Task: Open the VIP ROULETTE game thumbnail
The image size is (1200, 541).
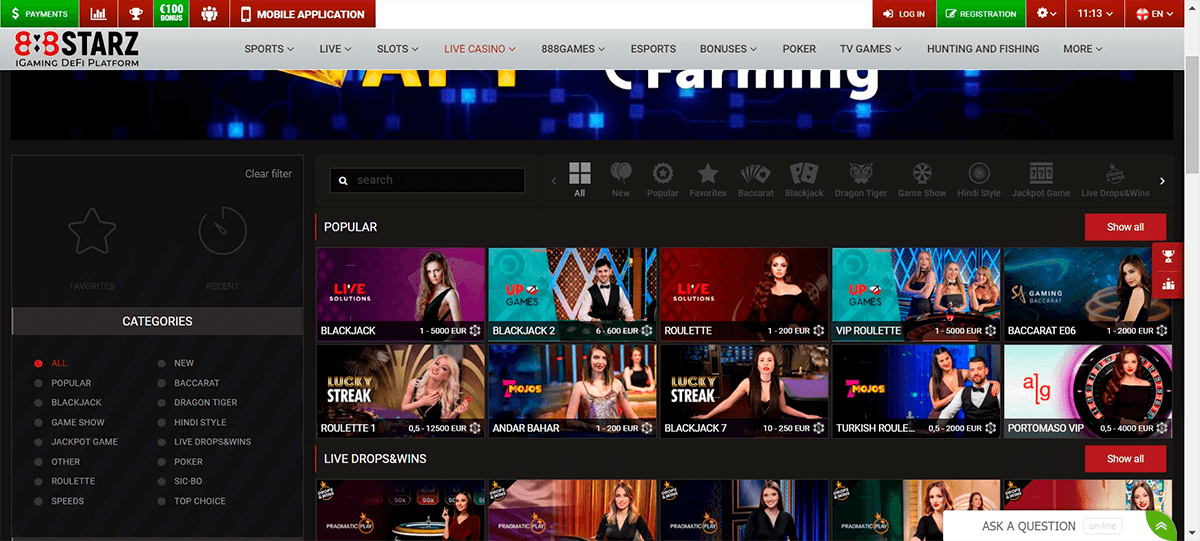Action: (916, 294)
